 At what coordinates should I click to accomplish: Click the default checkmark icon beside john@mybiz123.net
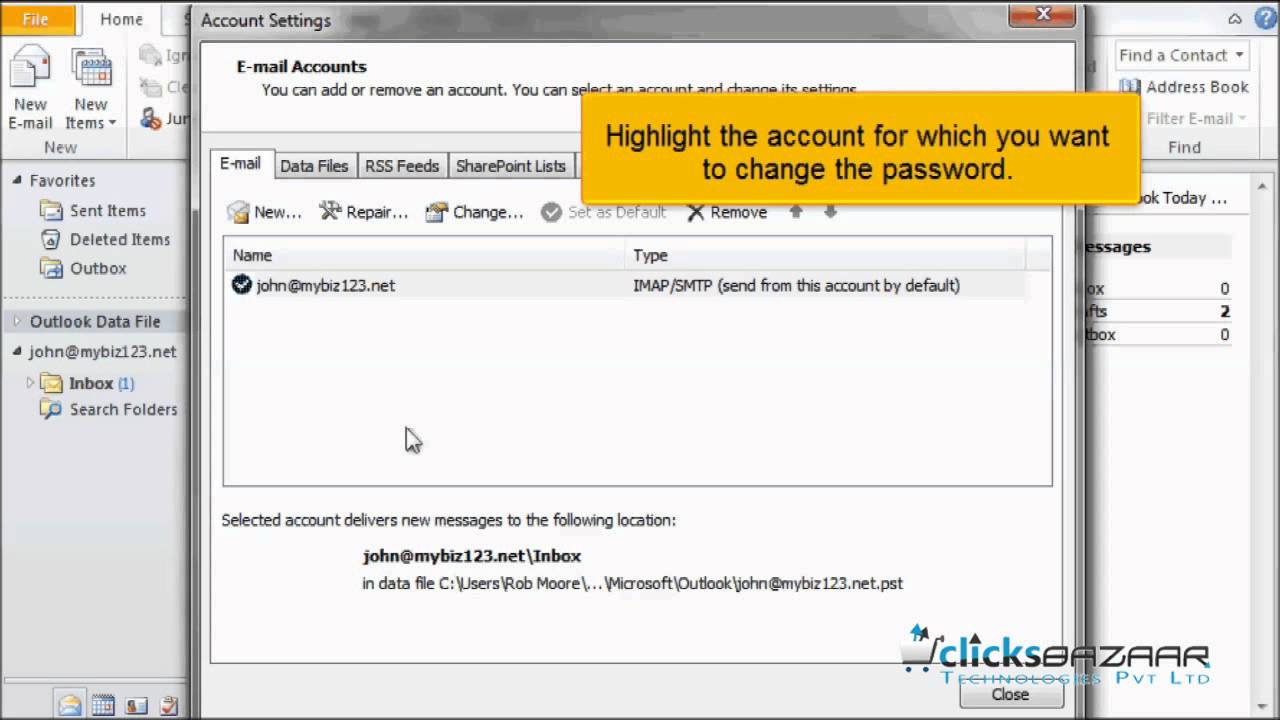[x=241, y=285]
